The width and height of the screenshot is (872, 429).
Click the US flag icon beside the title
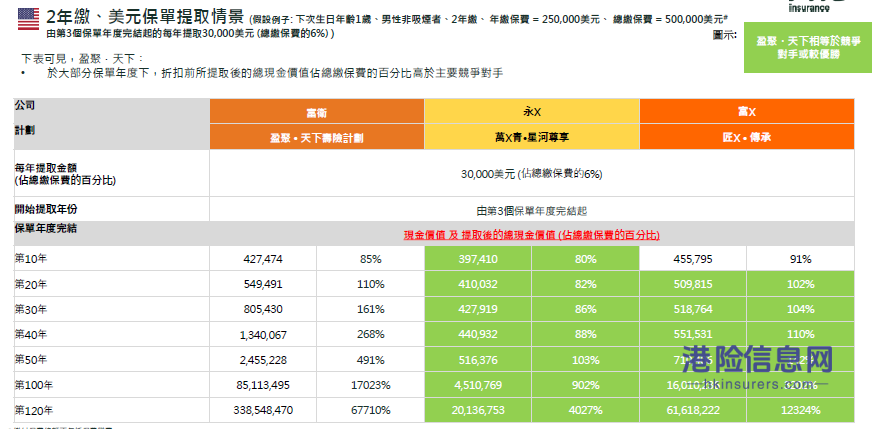coord(28,19)
